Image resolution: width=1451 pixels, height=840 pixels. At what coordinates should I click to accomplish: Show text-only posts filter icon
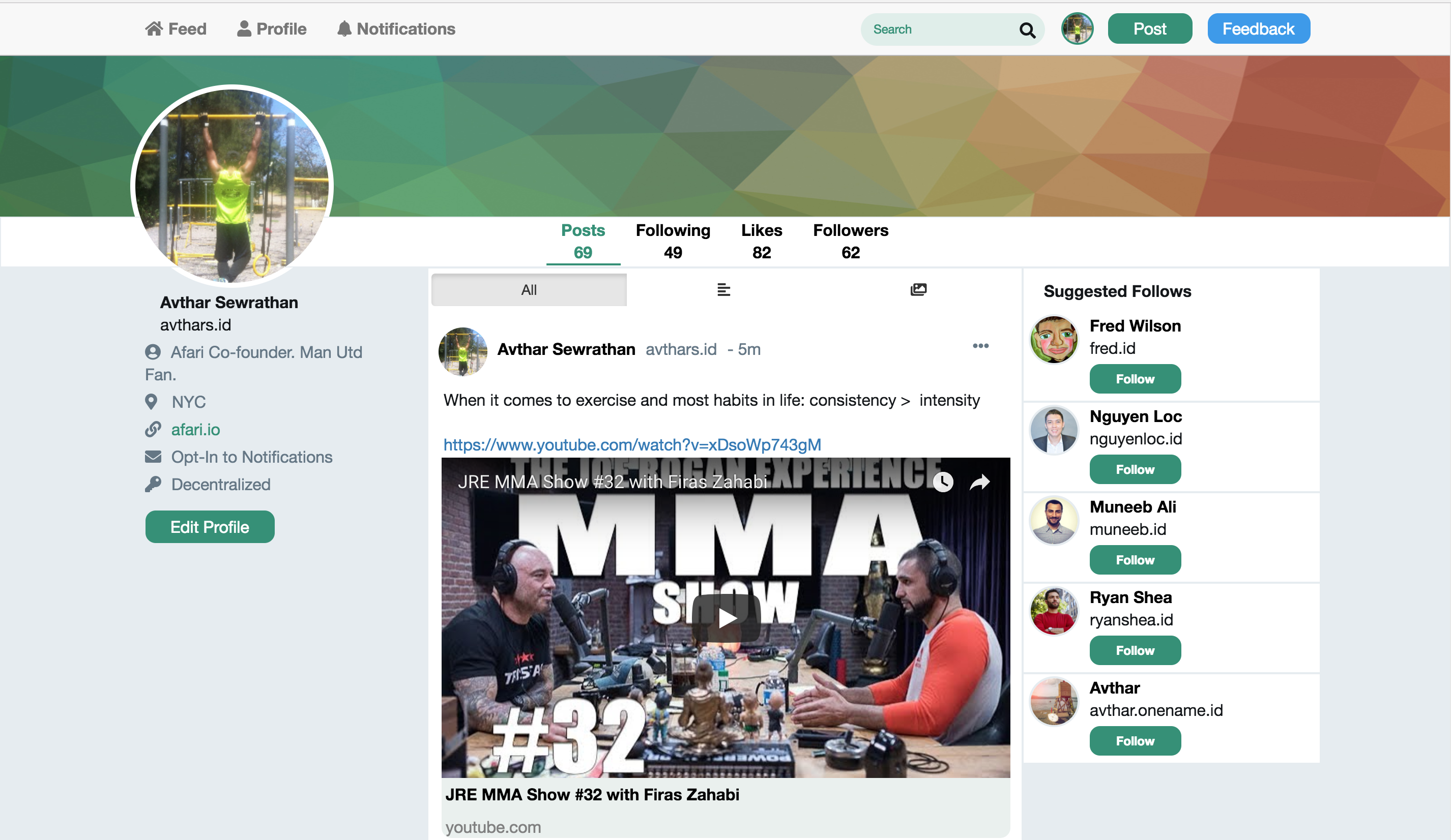(723, 290)
